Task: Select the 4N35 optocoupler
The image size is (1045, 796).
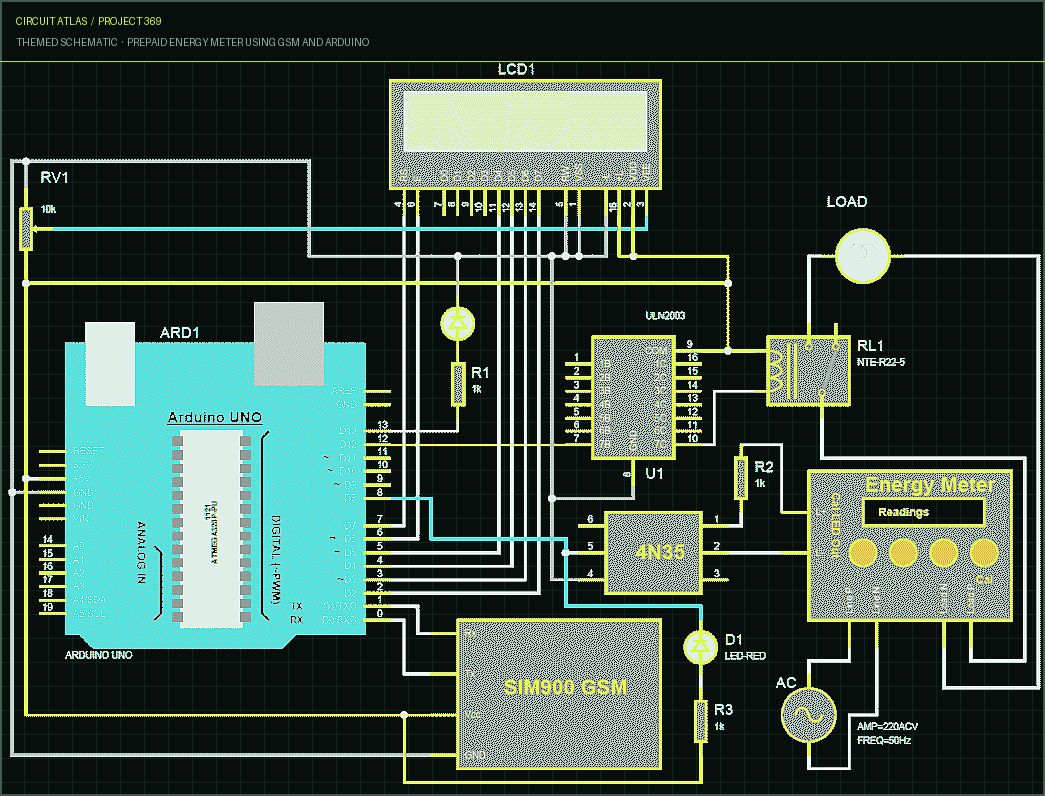Action: point(653,553)
